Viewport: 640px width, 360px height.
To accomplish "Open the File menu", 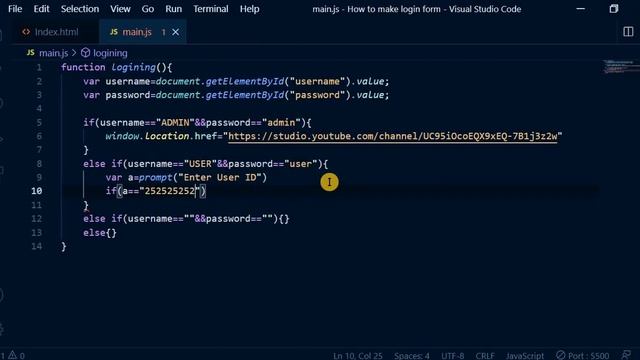I will click(15, 9).
